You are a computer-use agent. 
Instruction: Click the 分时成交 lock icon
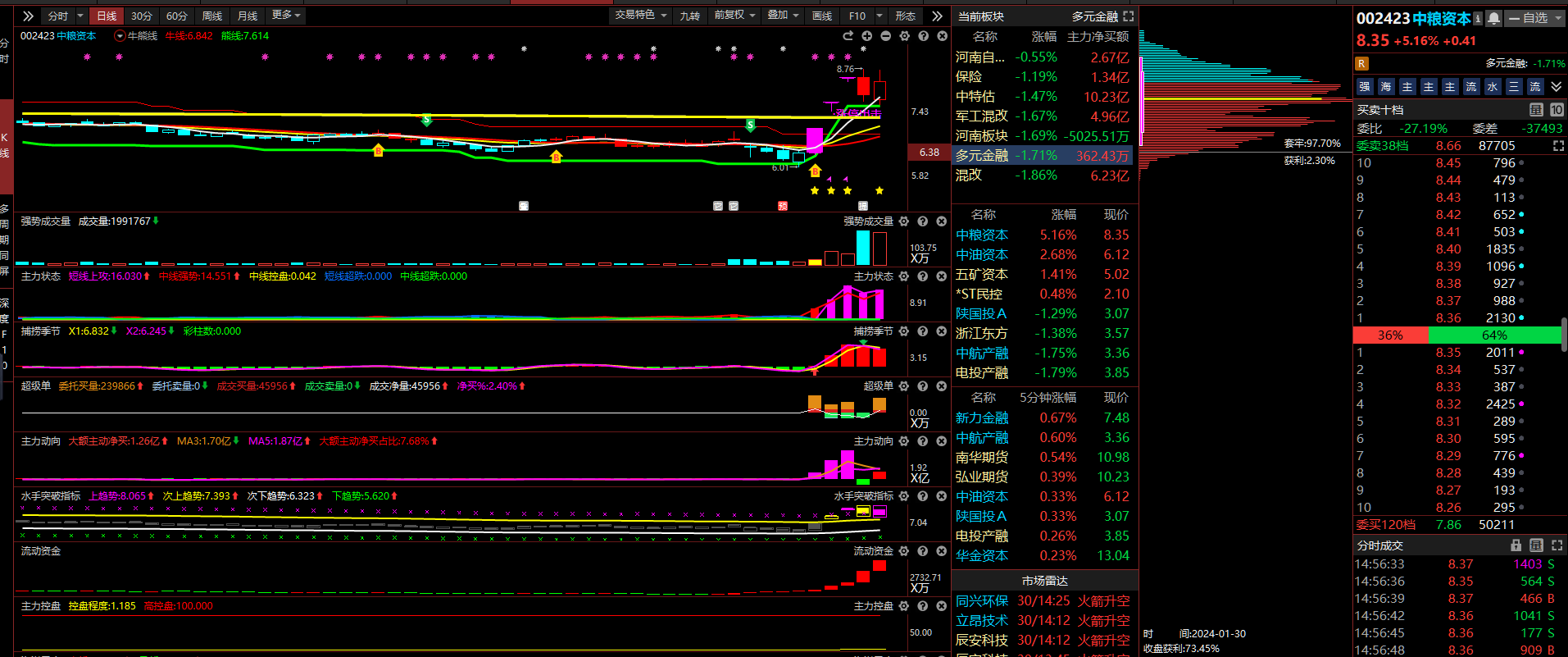(1516, 545)
